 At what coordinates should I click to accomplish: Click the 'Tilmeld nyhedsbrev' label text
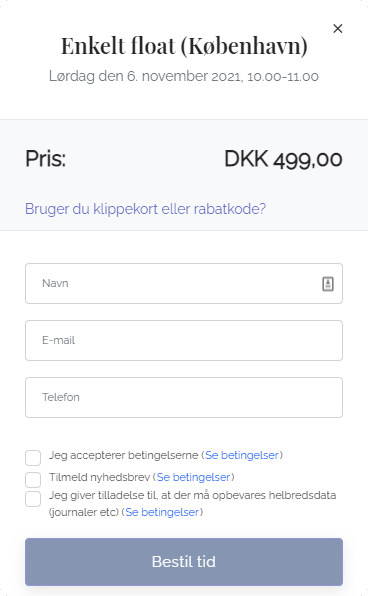(x=99, y=477)
